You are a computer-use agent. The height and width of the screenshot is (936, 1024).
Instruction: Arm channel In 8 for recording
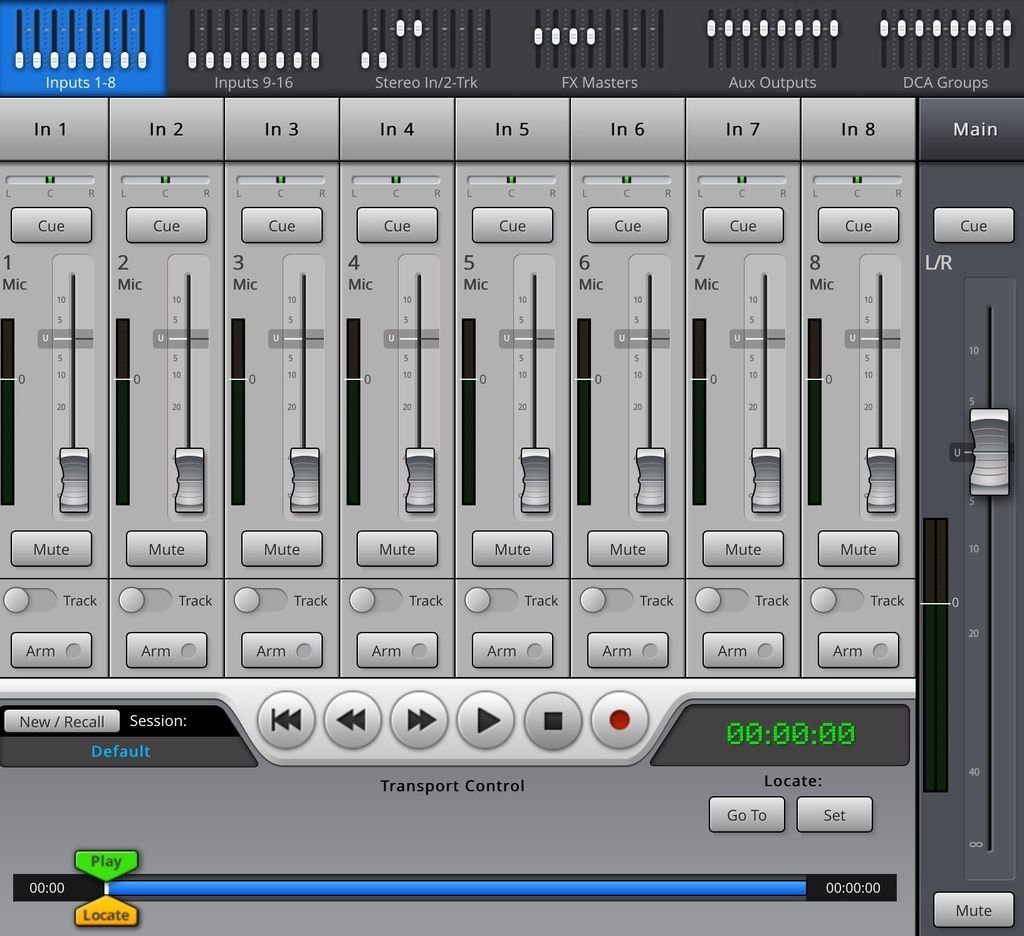coord(858,651)
